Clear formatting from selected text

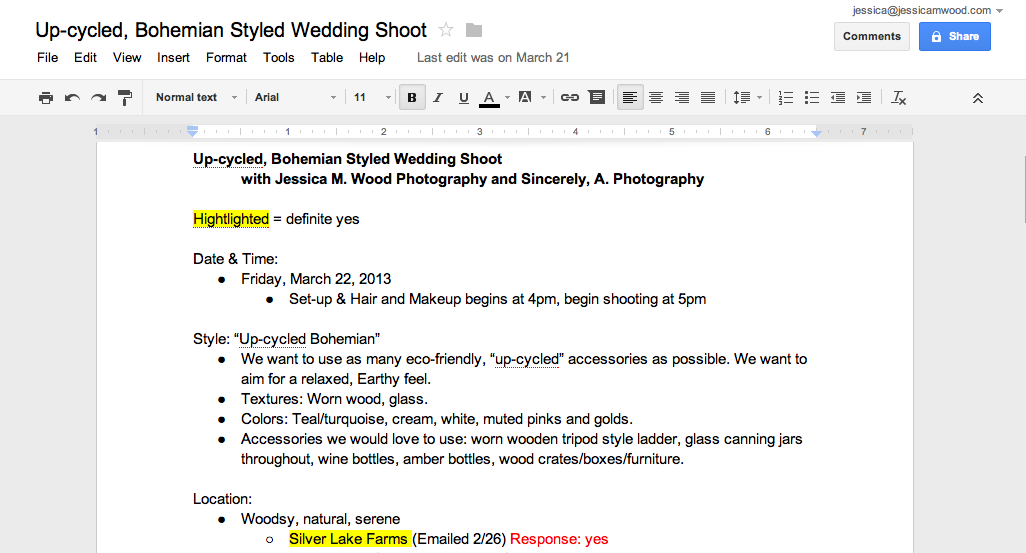[x=898, y=98]
